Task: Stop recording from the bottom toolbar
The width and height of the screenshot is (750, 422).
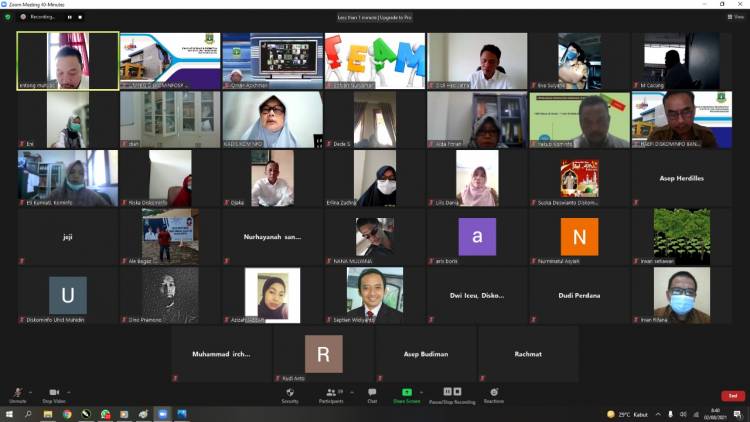Action: [x=457, y=392]
